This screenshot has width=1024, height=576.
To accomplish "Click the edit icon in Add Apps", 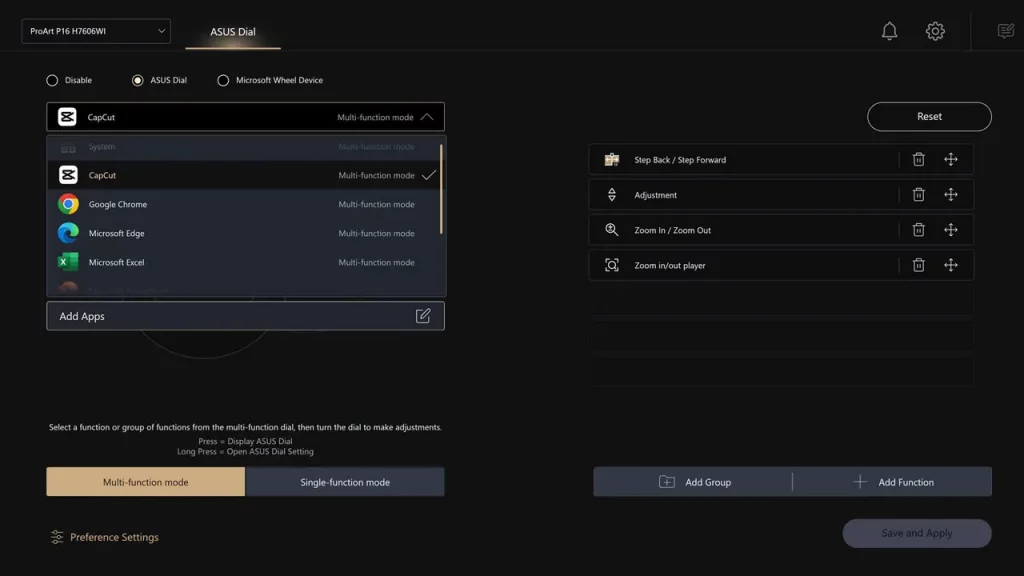I will pyautogui.click(x=423, y=316).
